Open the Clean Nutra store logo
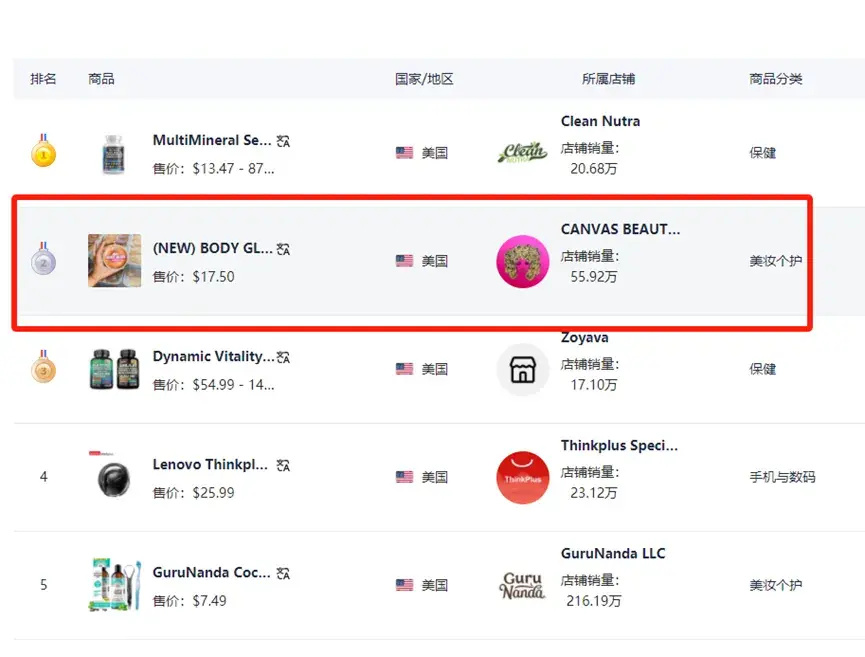The width and height of the screenshot is (865, 657). click(522, 153)
